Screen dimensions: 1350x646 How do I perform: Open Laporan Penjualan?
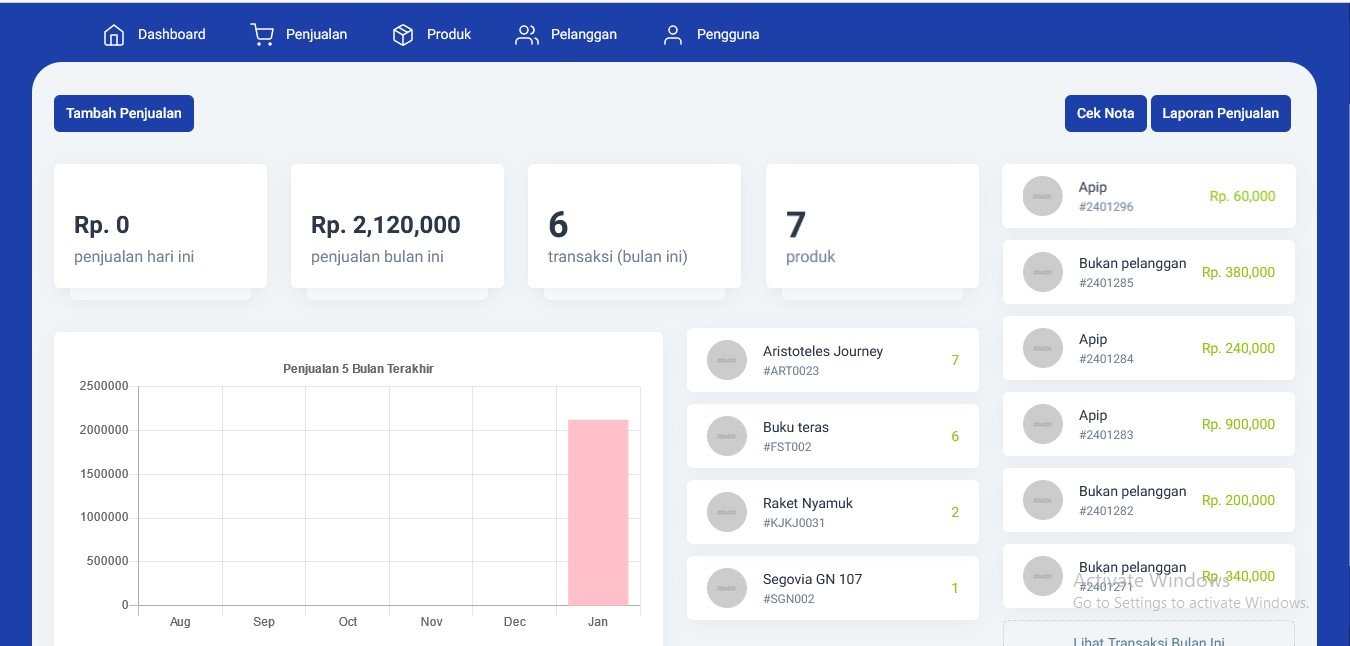click(x=1220, y=113)
